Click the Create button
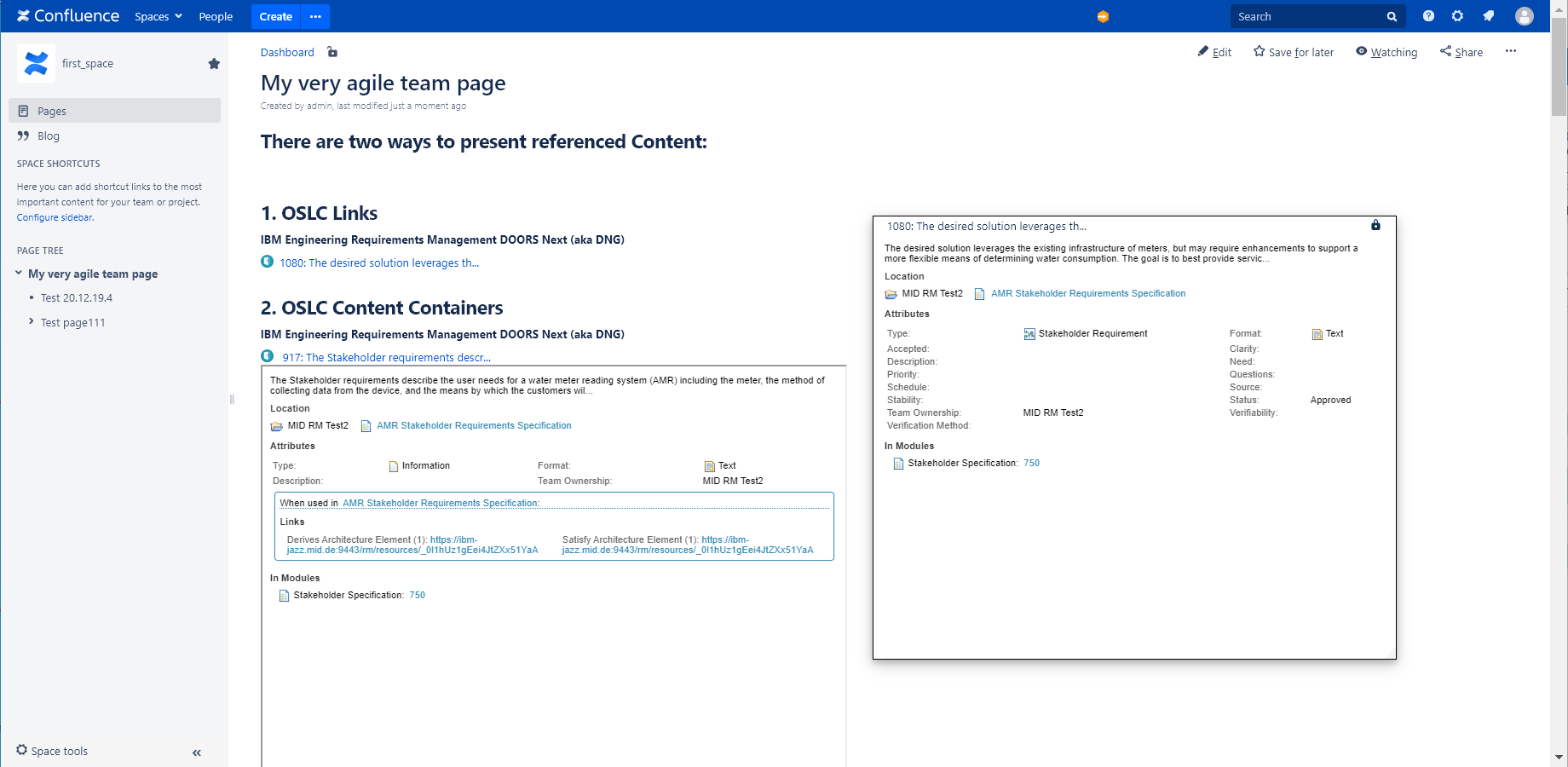The image size is (1568, 767). [x=275, y=16]
